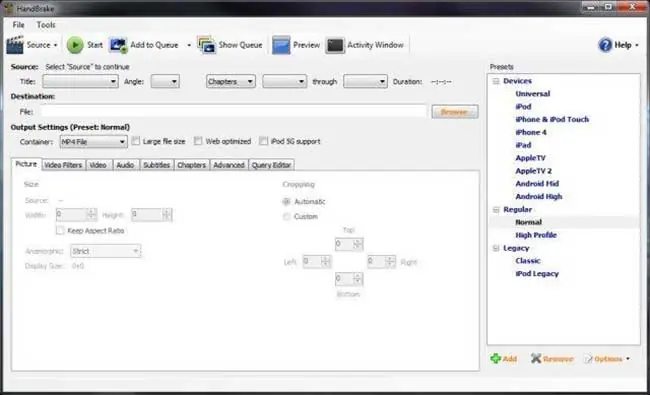Select the iPad preset

pos(523,145)
